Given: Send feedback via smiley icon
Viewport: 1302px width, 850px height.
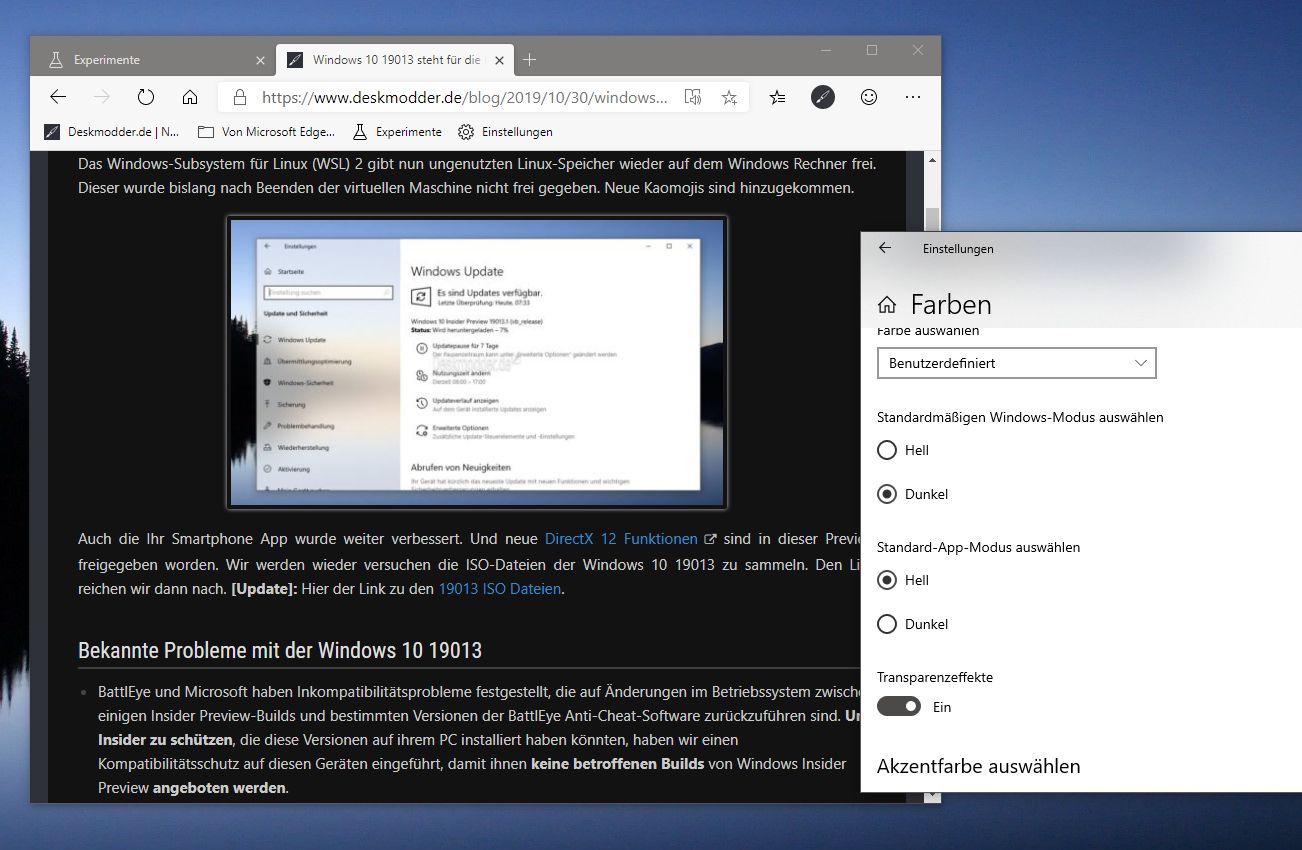Looking at the screenshot, I should coord(869,97).
